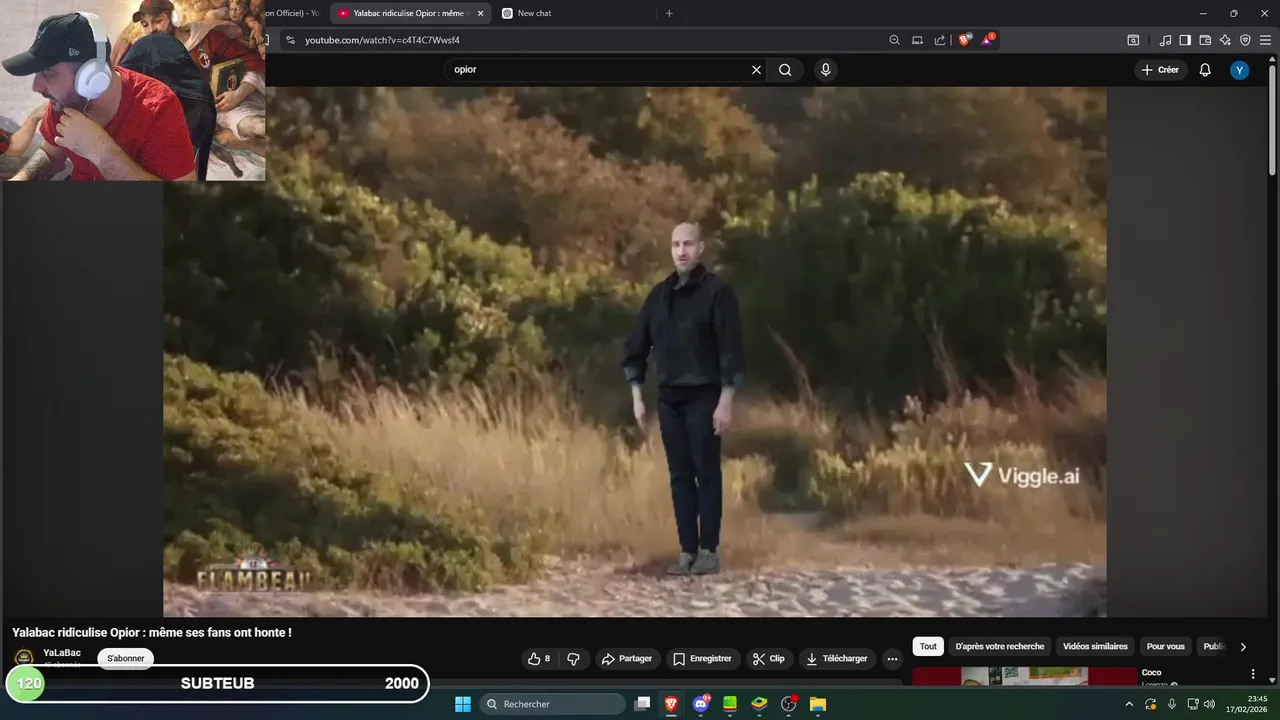Screen dimensions: 1280x720
Task: Open more actions three-dot menu under video
Action: click(892, 659)
